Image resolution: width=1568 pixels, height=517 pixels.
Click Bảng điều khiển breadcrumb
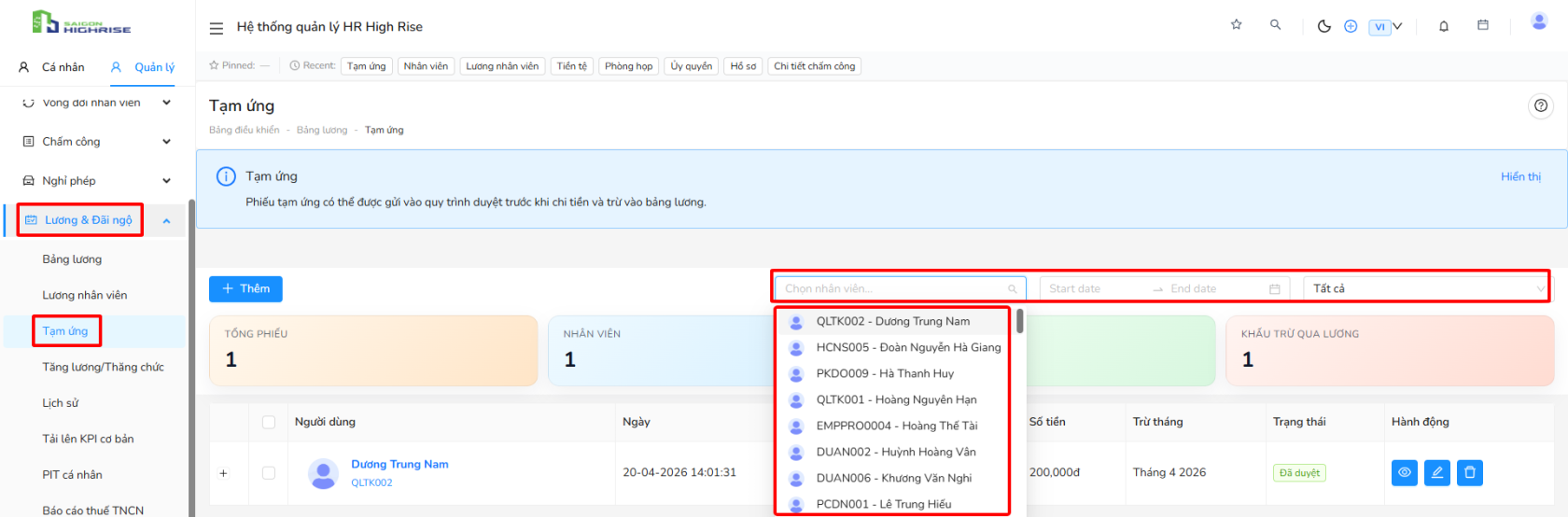[245, 130]
